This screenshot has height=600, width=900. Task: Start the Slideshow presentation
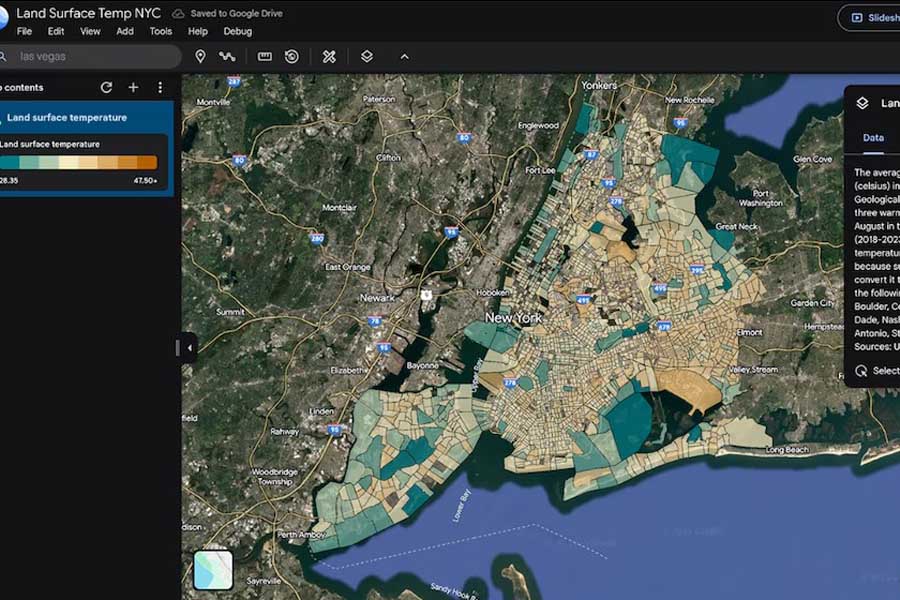870,18
